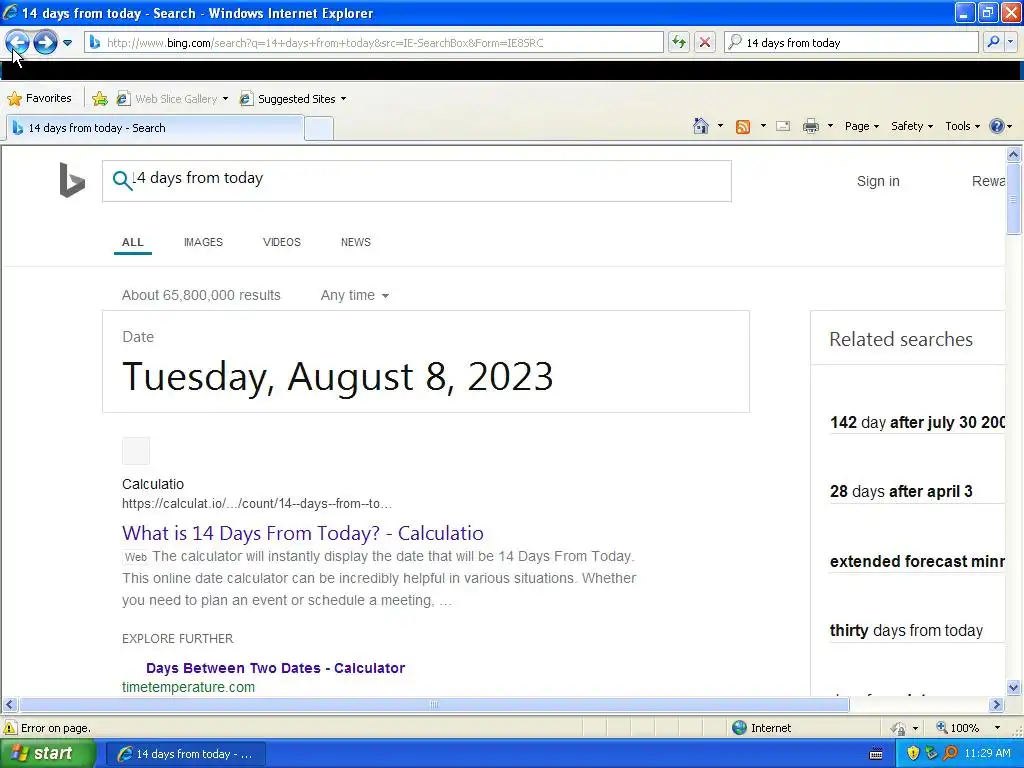
Task: Click the IE toolbar search box
Action: 852,43
